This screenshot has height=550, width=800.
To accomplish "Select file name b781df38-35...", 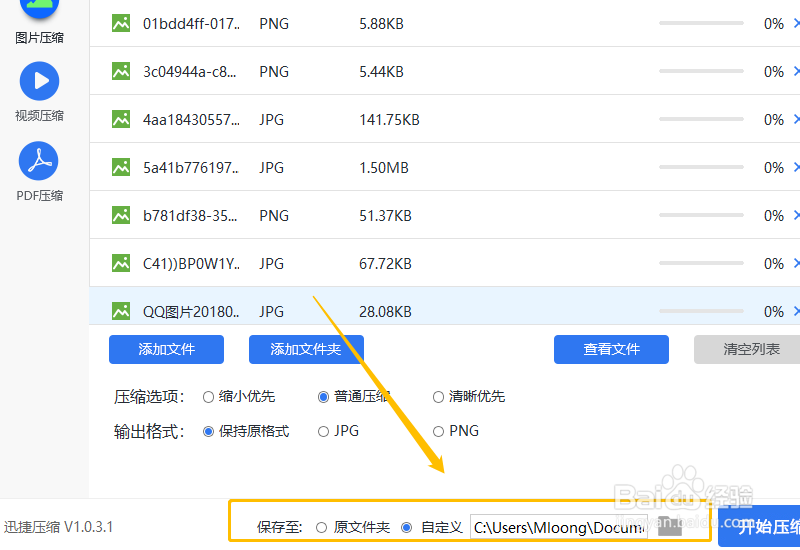I will click(x=190, y=216).
